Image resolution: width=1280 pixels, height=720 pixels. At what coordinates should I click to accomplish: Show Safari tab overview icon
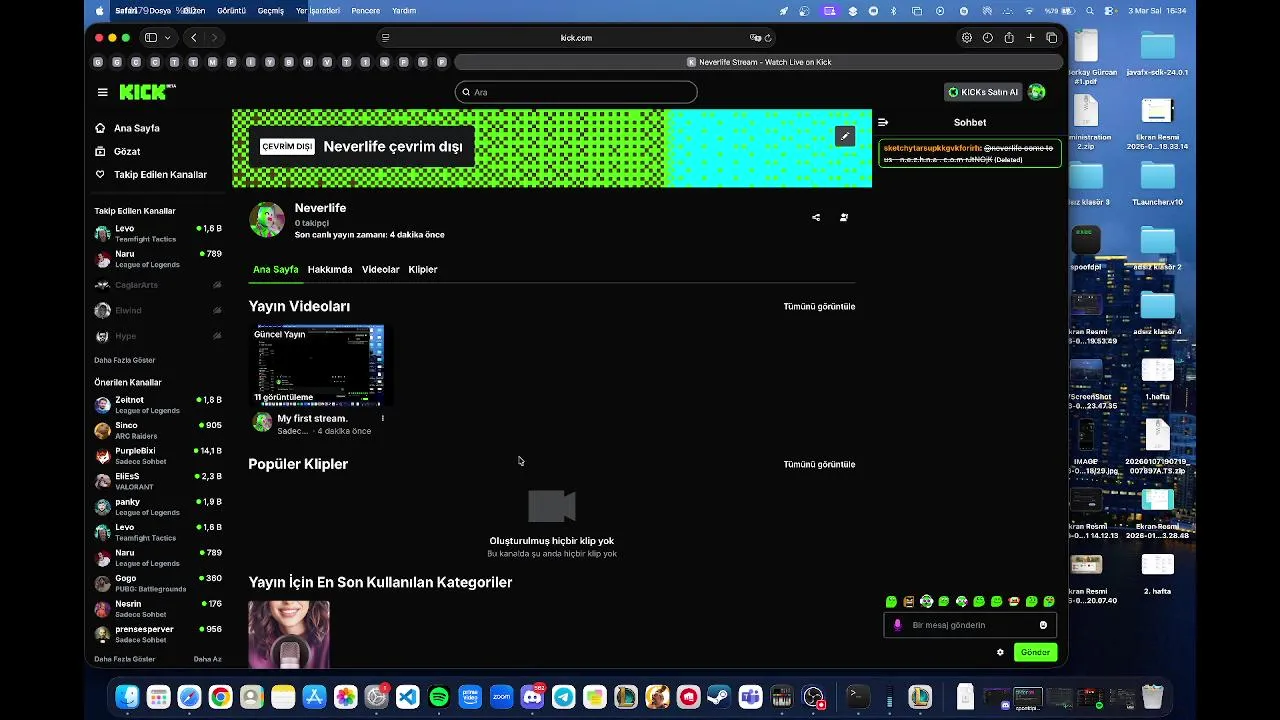(x=1052, y=38)
